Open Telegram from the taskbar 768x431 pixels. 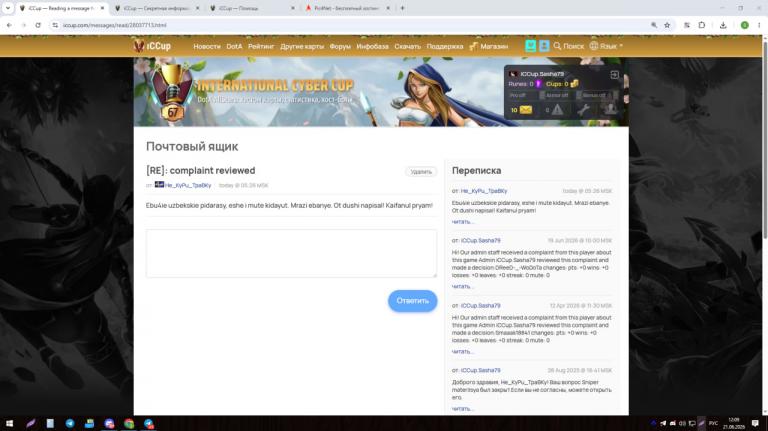point(70,423)
